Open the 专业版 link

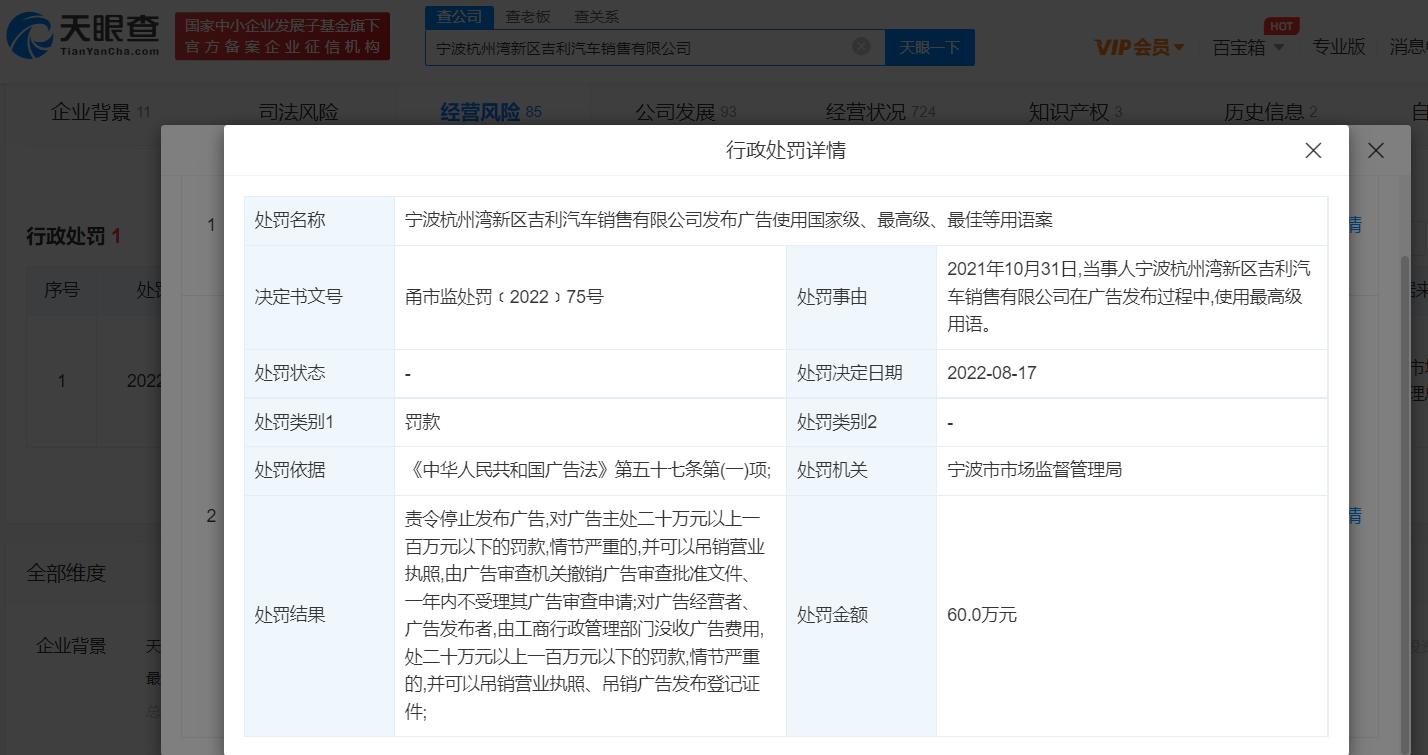1338,46
